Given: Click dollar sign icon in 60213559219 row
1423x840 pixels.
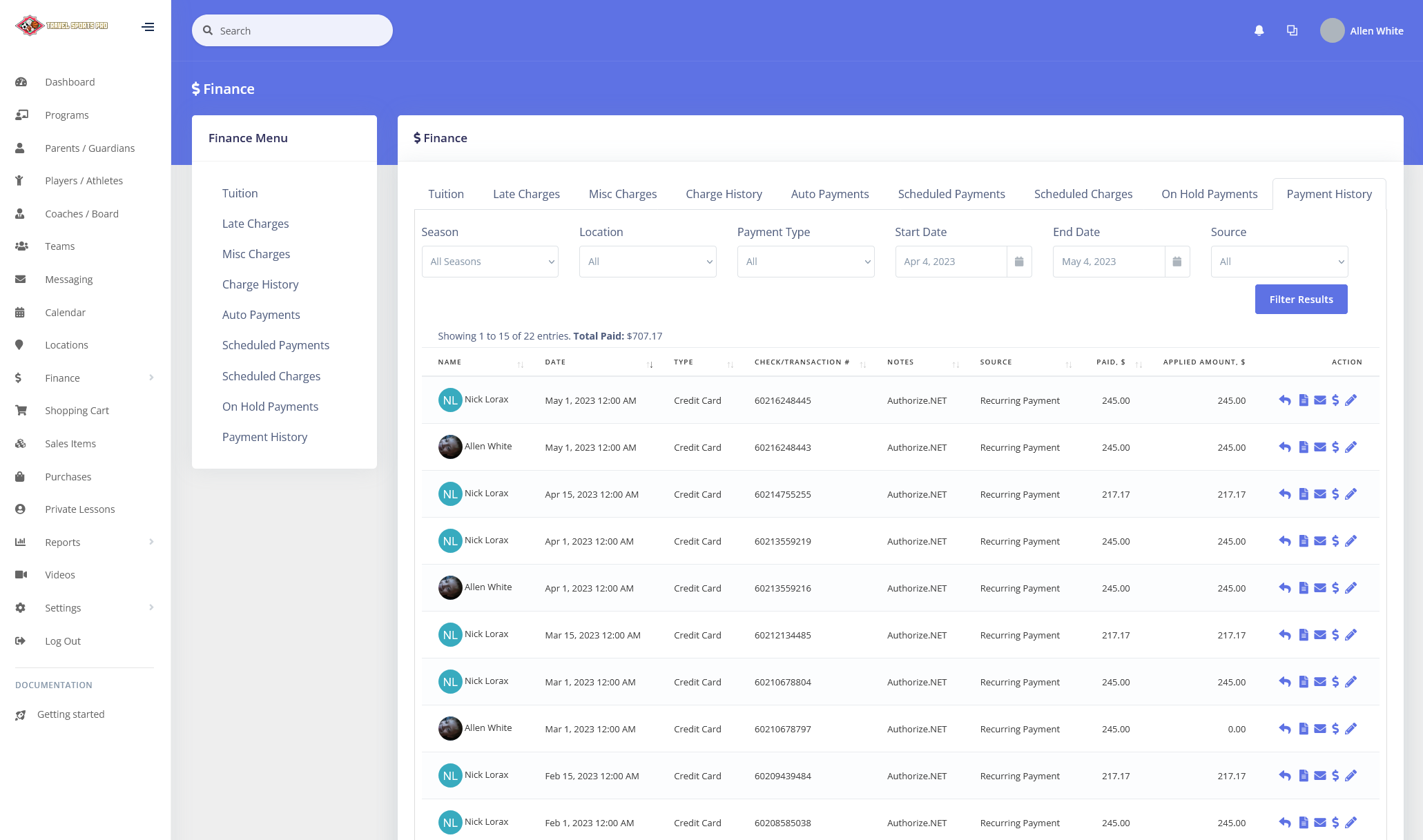Looking at the screenshot, I should point(1335,541).
